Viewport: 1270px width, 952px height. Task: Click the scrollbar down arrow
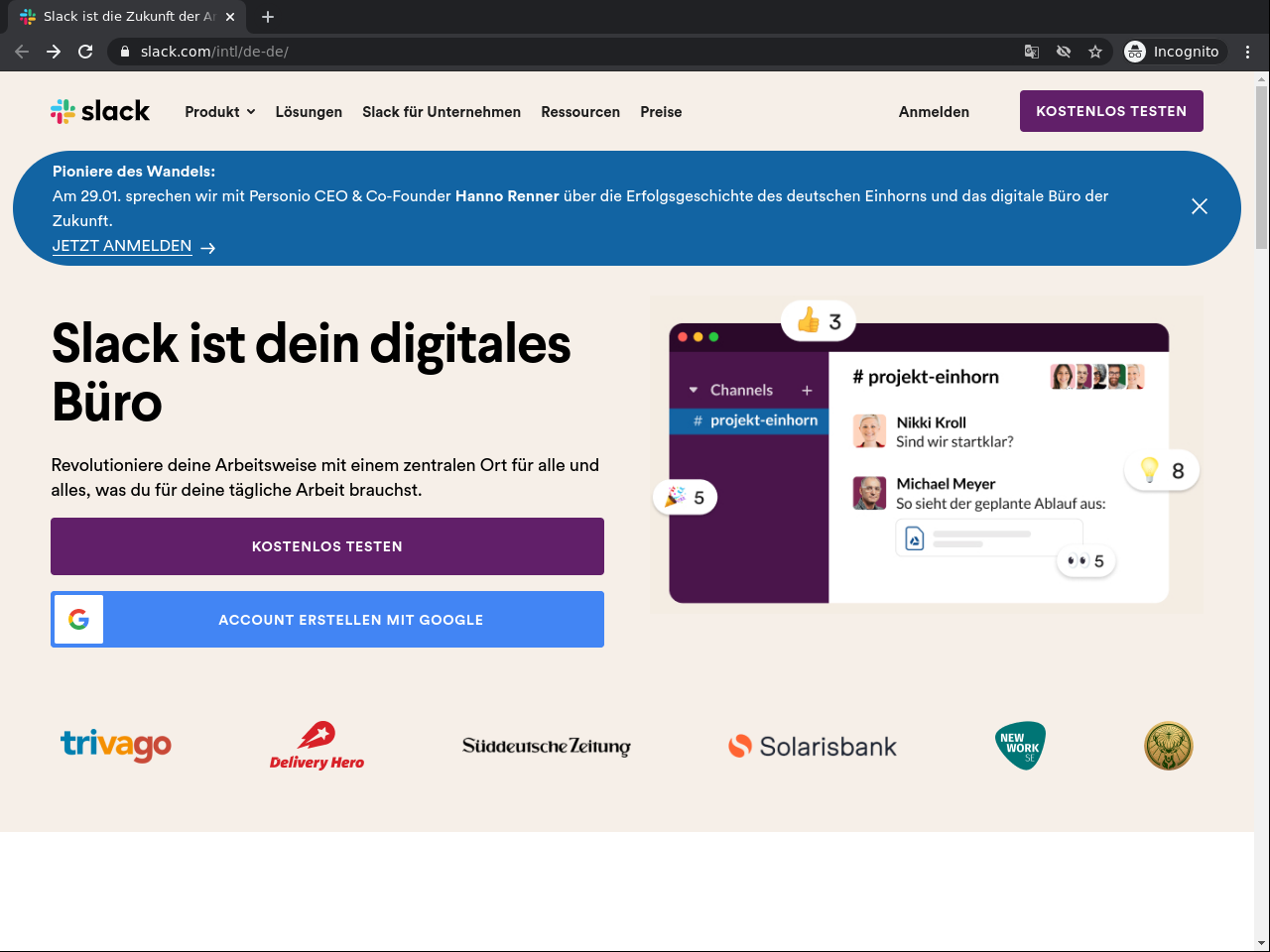pyautogui.click(x=1261, y=943)
